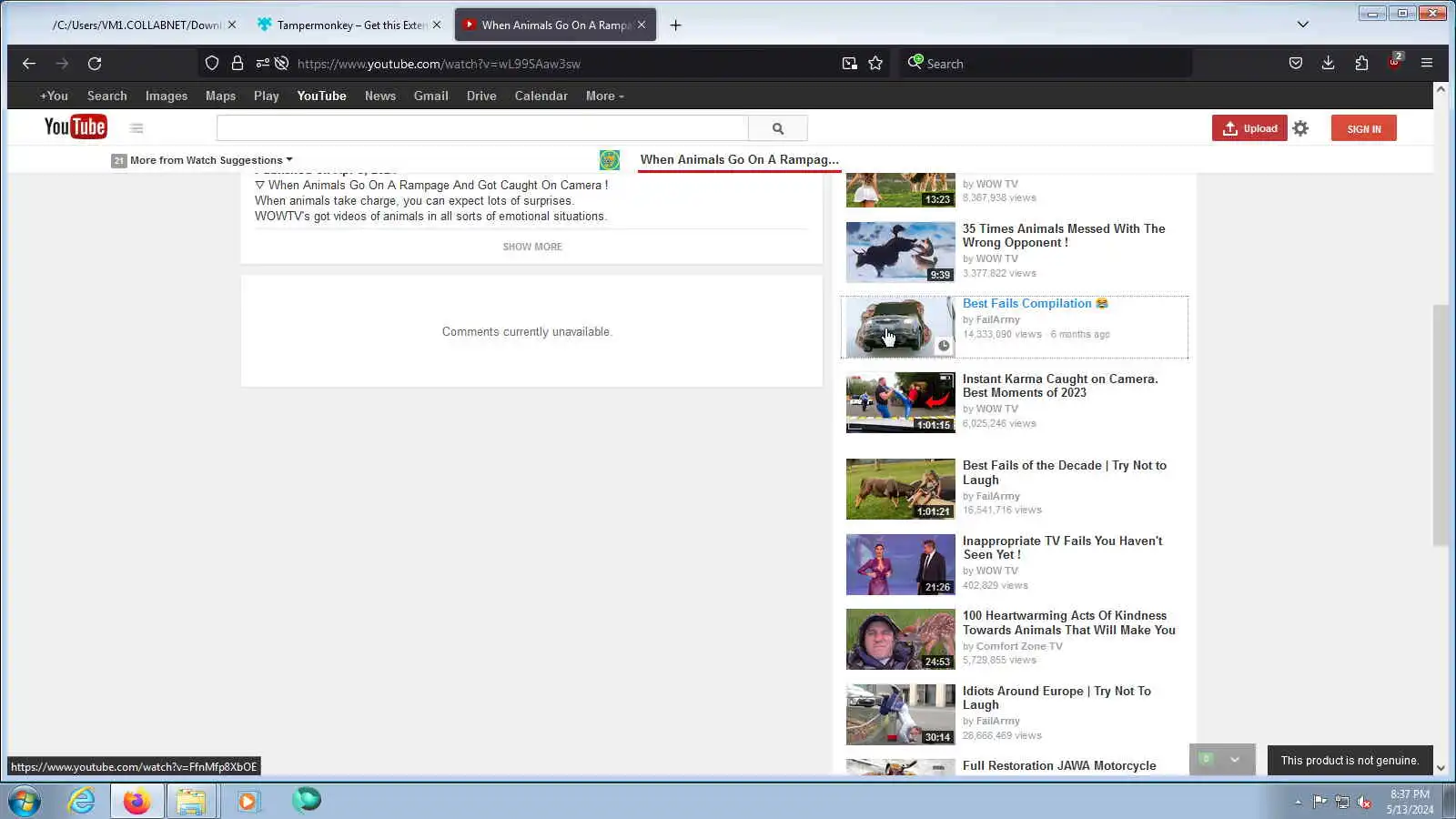Screen dimensions: 1456x819
Task: Expand More from Watch Suggestions dropdown
Action: [211, 160]
